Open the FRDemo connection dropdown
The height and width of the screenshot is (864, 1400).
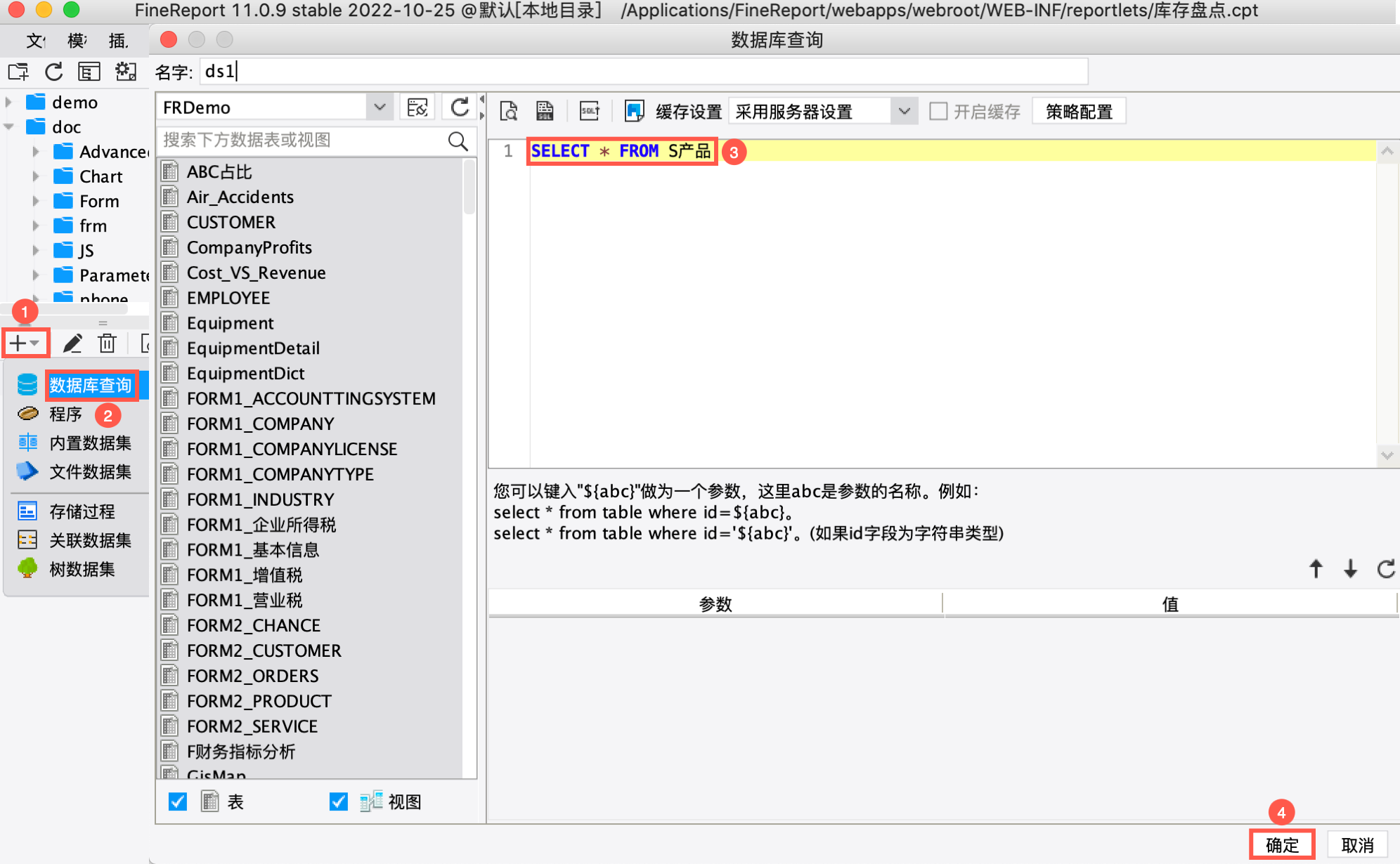pos(380,107)
